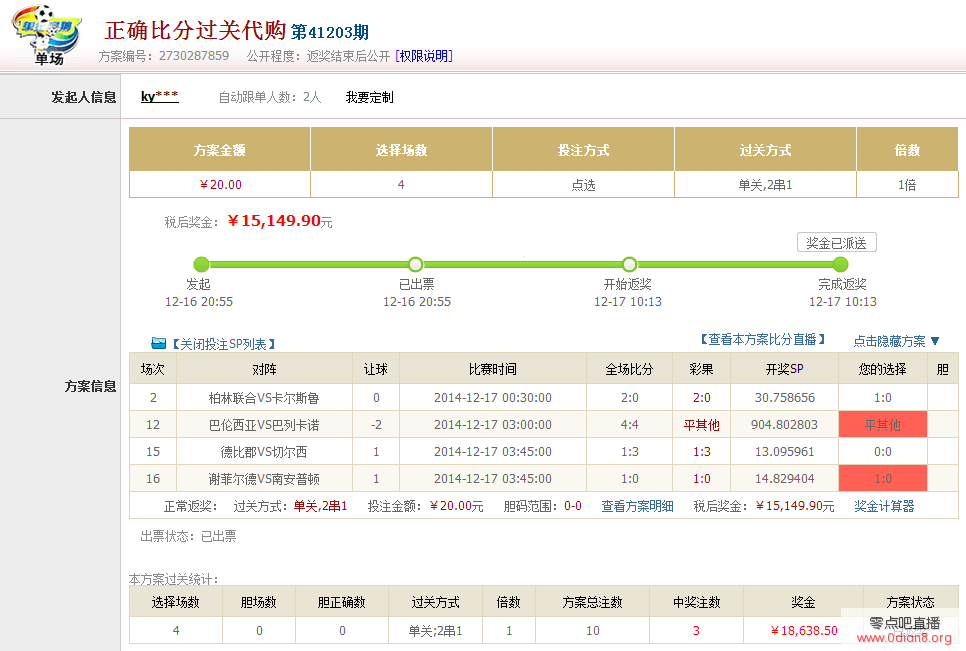Click the 已出票 progress node
966x651 pixels.
click(x=416, y=264)
